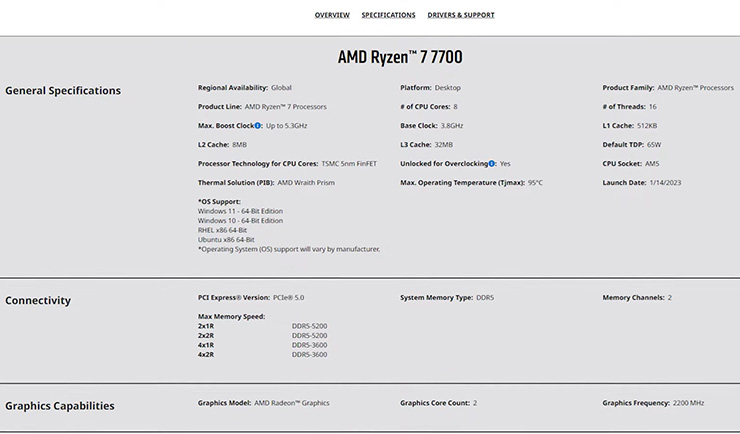Viewport: 740px width, 434px height.
Task: Click the RHEL x86 64-Bit entry
Action: (222, 230)
